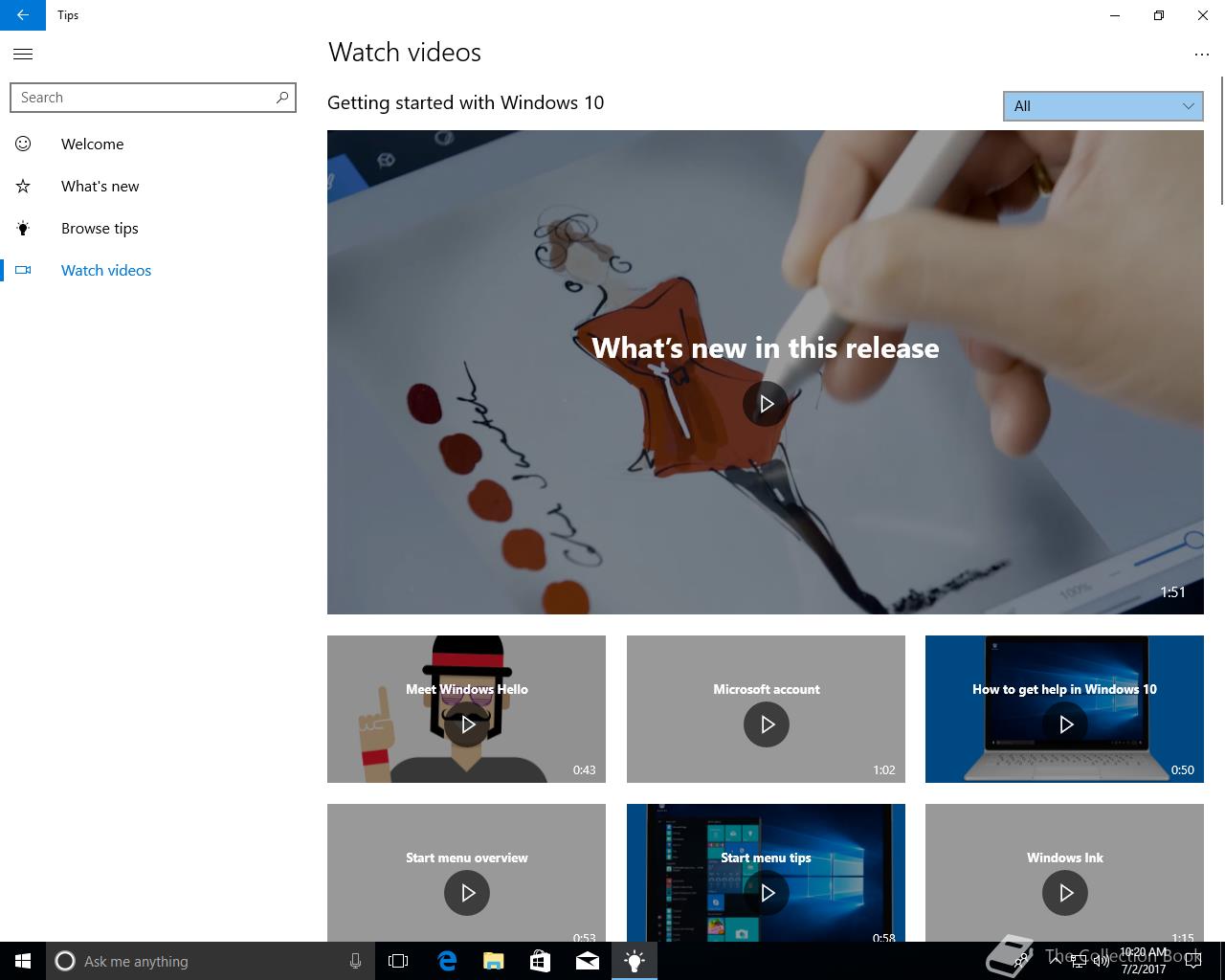The width and height of the screenshot is (1225, 980).
Task: Click the 0:43 duration on Windows Hello
Action: [x=585, y=769]
